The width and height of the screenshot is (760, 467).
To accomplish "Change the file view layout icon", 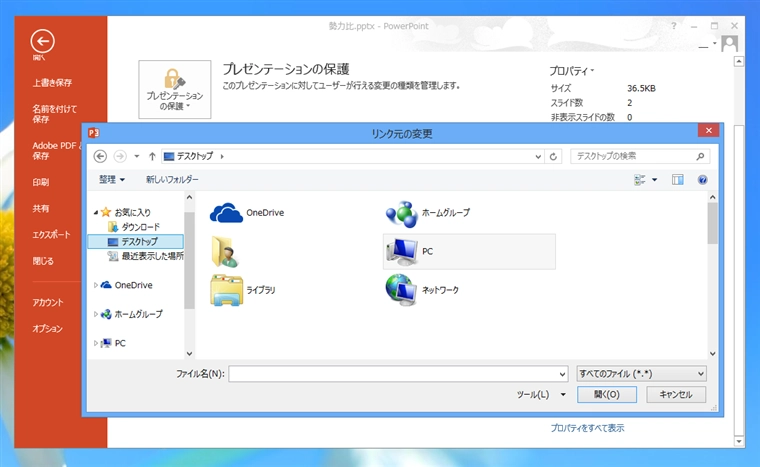I will point(640,180).
